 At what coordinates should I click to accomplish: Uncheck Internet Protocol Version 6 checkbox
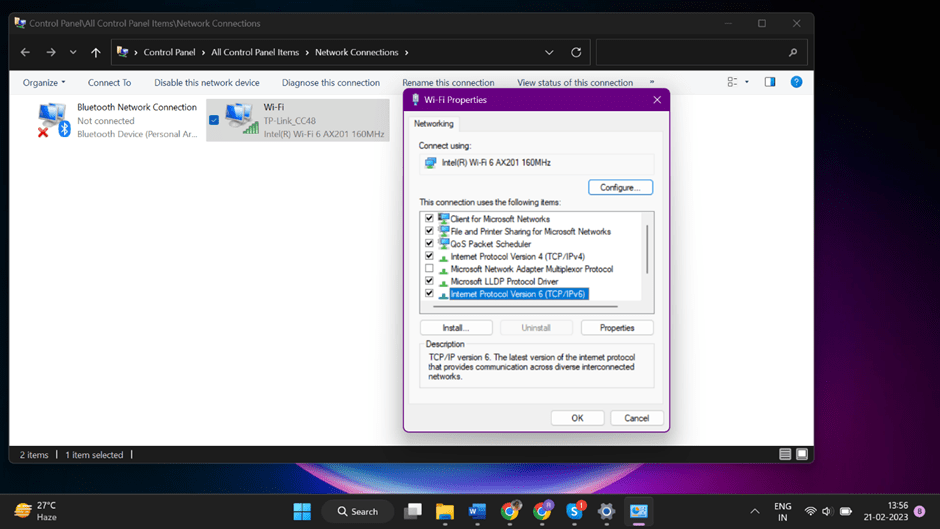click(x=429, y=293)
